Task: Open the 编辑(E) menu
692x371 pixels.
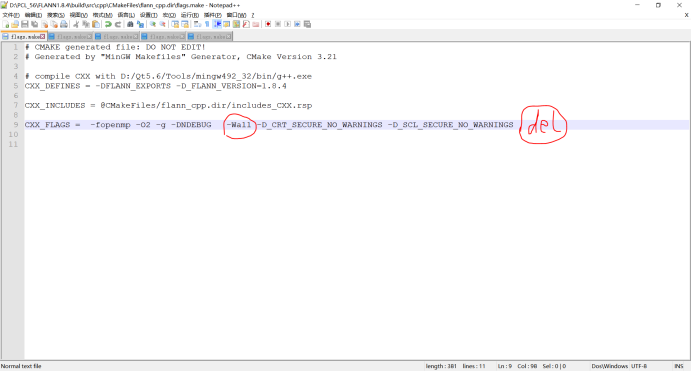Action: tap(33, 15)
